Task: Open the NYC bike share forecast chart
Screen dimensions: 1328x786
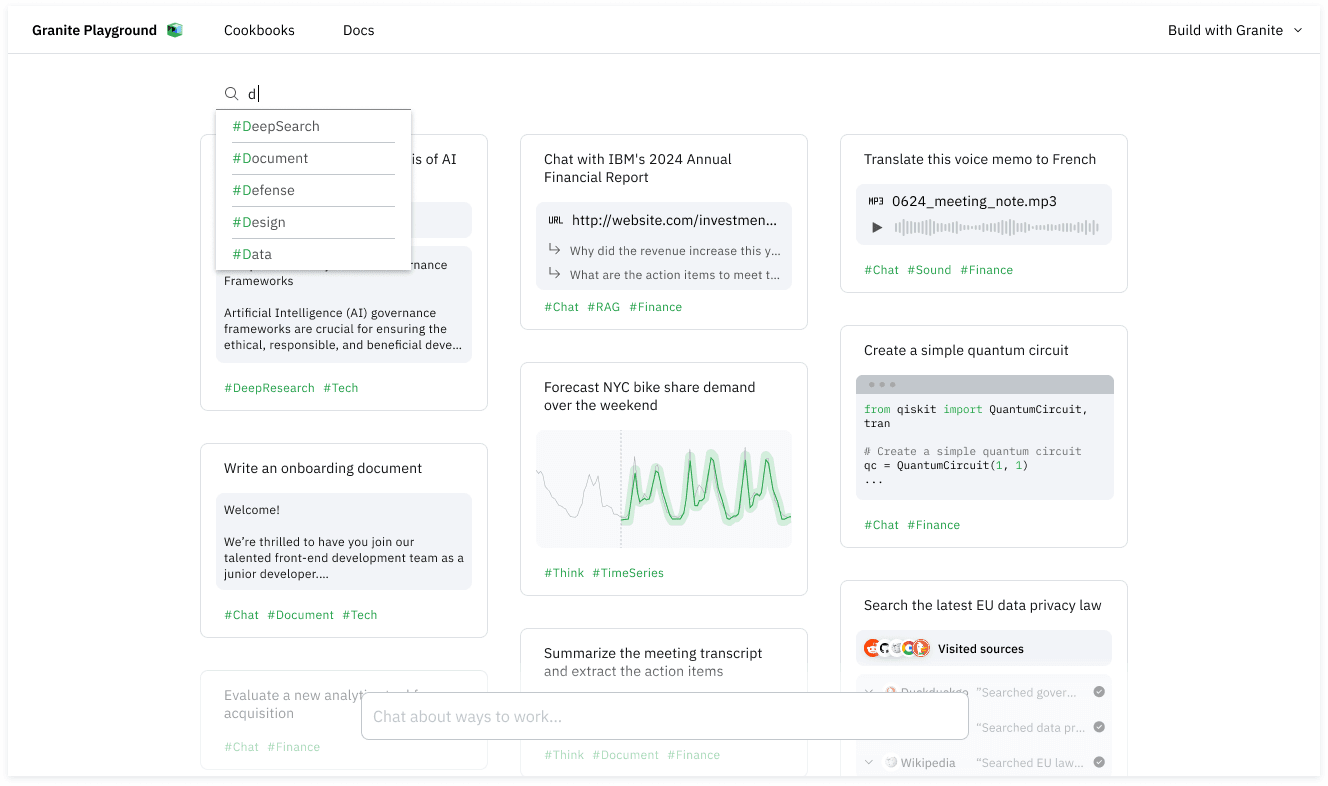Action: point(664,489)
